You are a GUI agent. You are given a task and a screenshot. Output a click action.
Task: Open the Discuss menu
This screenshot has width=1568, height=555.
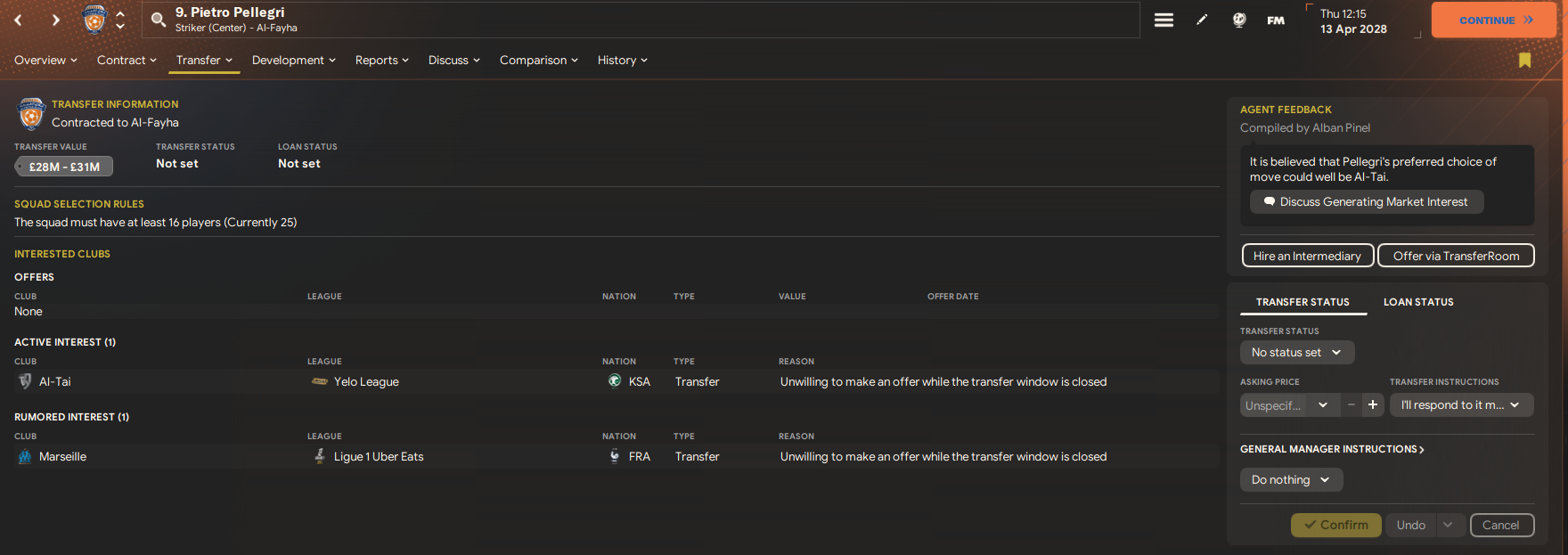tap(453, 60)
